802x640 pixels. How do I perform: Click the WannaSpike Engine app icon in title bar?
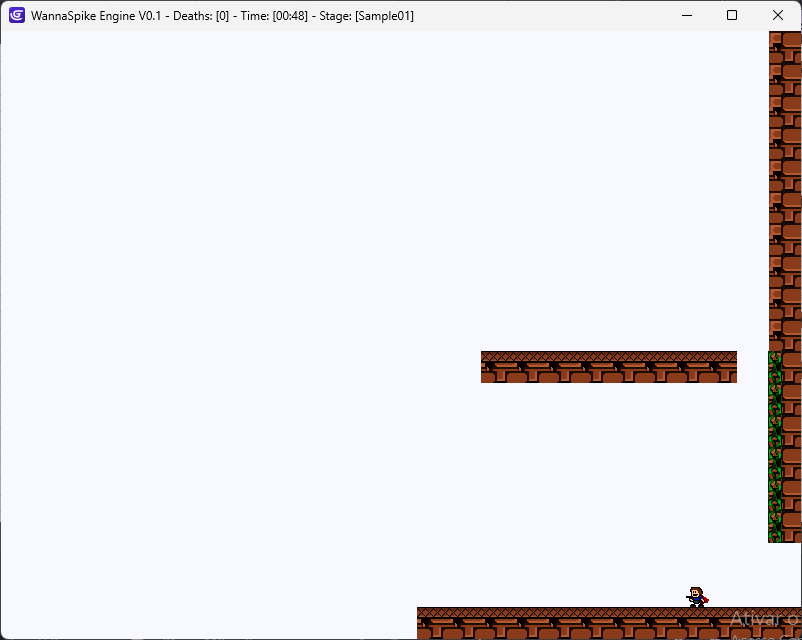coord(17,15)
